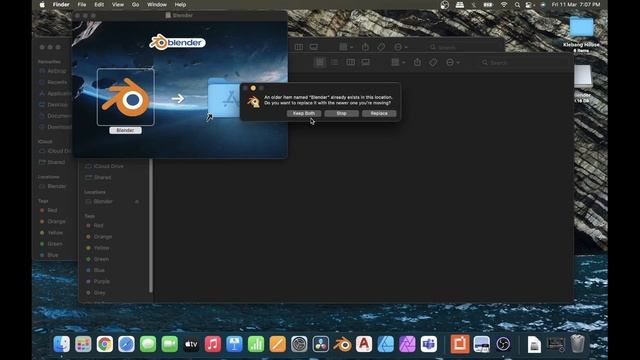This screenshot has height=360, width=640.
Task: Open Launchpad from the dock
Action: (83, 344)
